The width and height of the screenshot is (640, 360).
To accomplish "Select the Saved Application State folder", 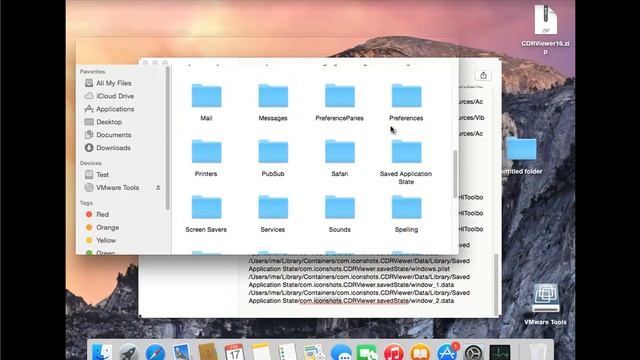I will (406, 151).
